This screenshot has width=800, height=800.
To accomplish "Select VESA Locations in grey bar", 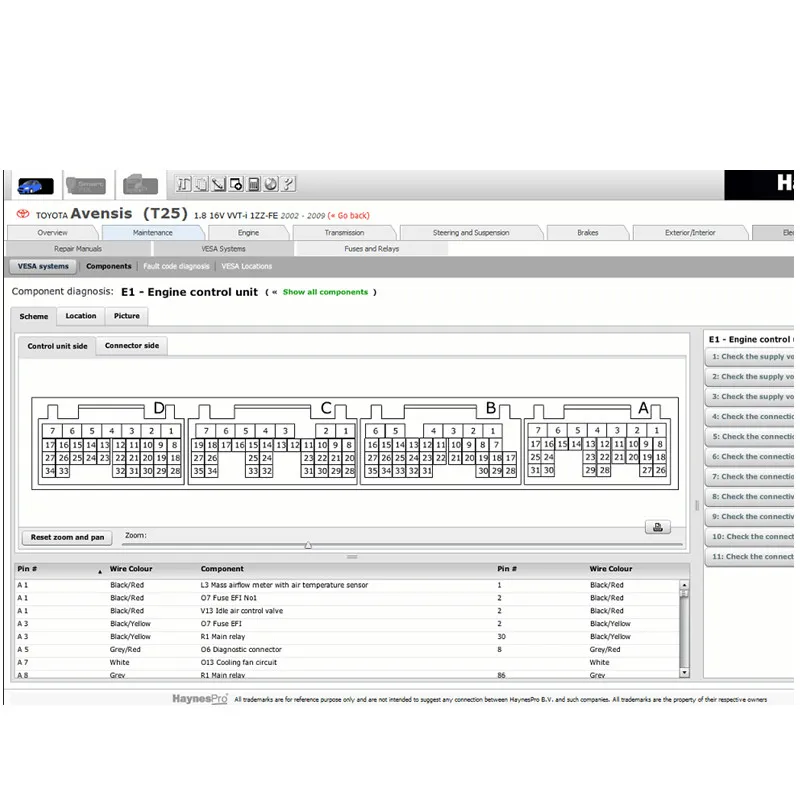I will (246, 266).
